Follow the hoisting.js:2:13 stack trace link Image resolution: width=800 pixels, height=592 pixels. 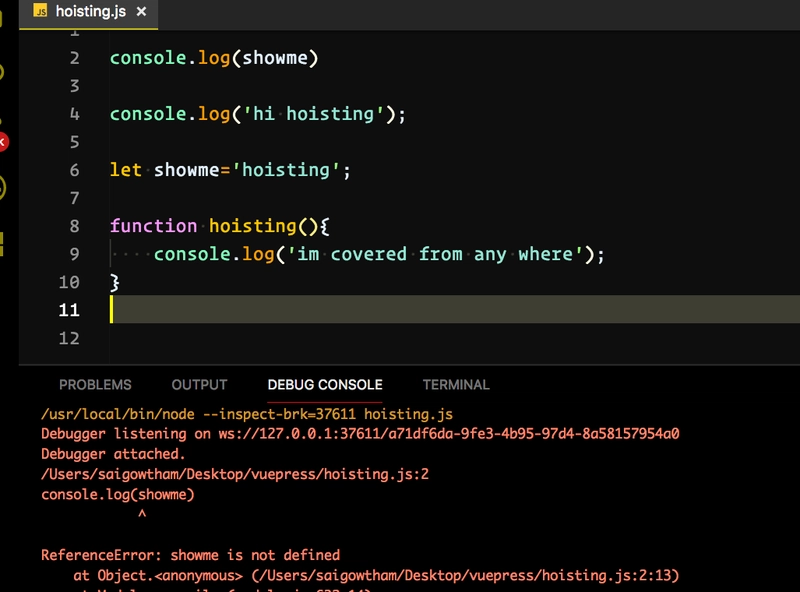pyautogui.click(x=465, y=576)
